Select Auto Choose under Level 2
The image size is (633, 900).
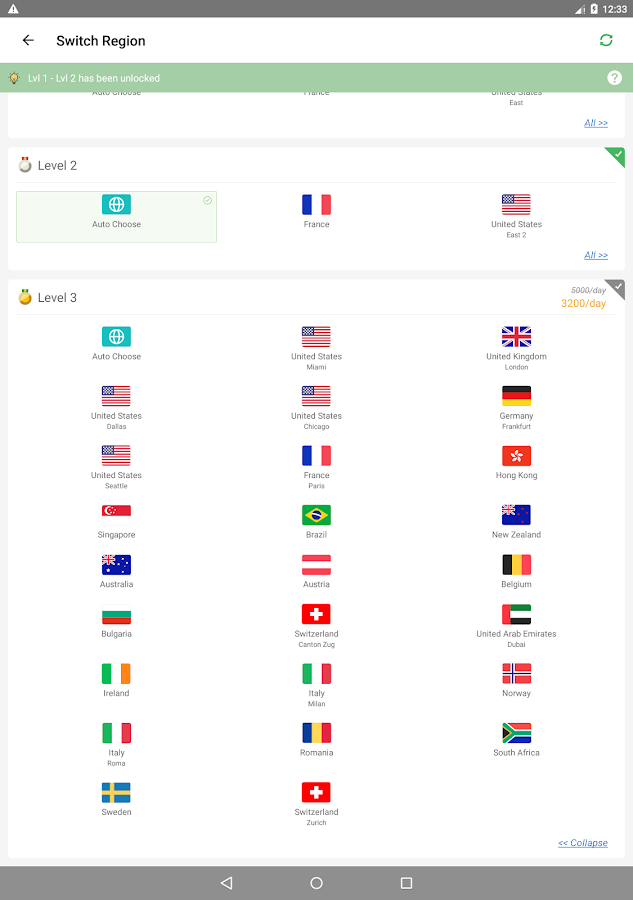point(116,217)
